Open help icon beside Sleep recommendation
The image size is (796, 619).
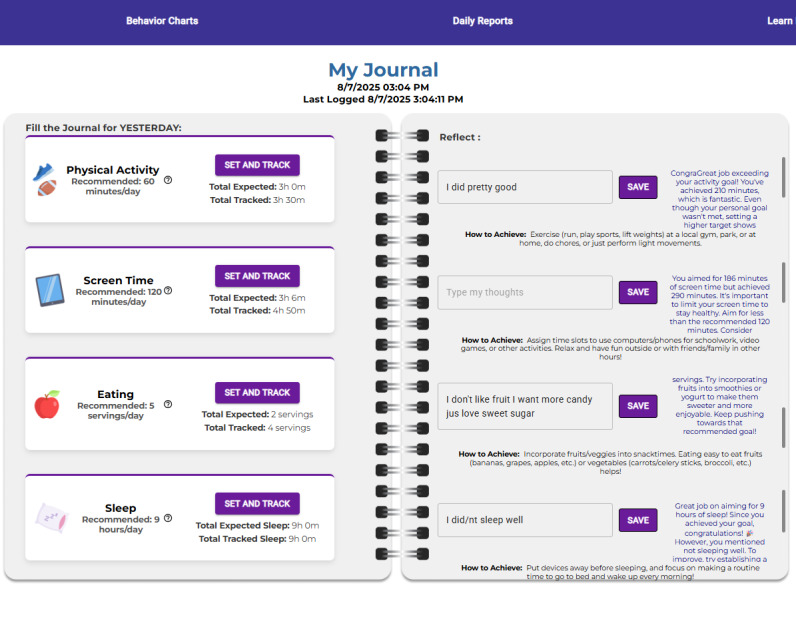tap(168, 518)
